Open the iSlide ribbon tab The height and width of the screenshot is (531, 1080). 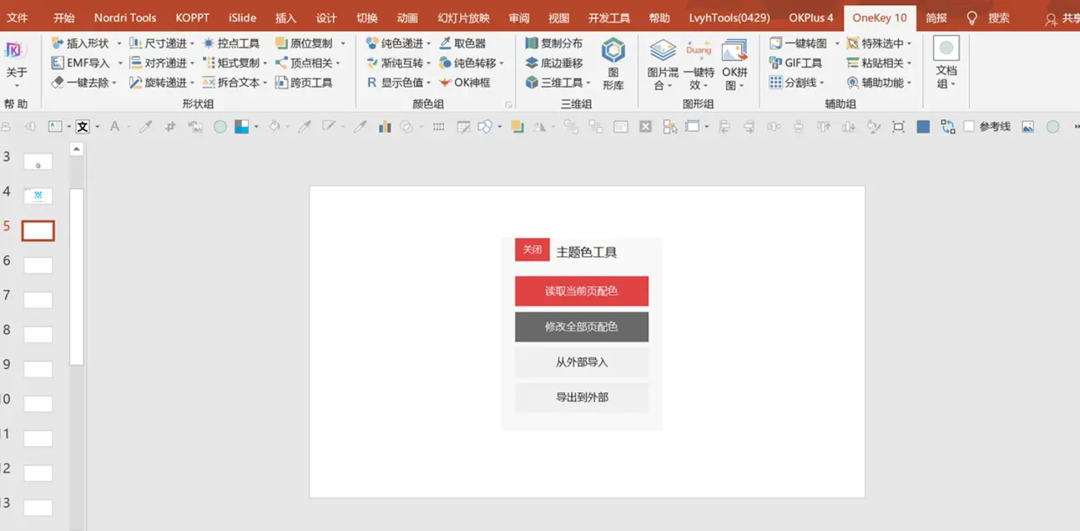point(242,18)
